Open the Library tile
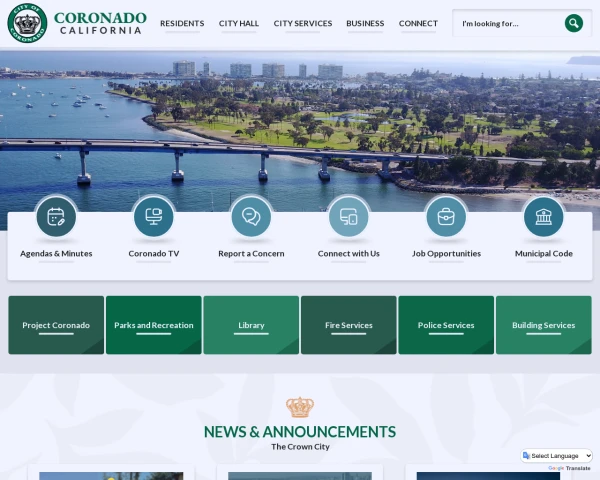This screenshot has height=480, width=600. [x=251, y=325]
